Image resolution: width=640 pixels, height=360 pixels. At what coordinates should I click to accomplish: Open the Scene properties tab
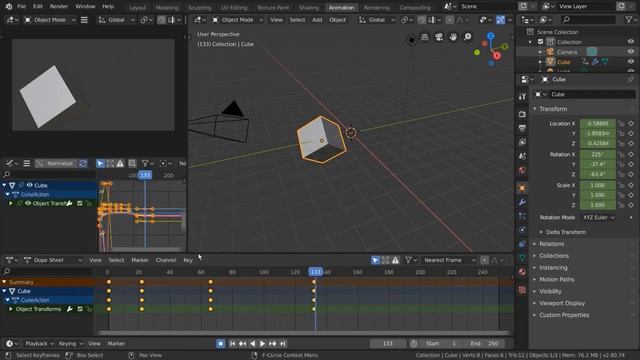click(522, 156)
